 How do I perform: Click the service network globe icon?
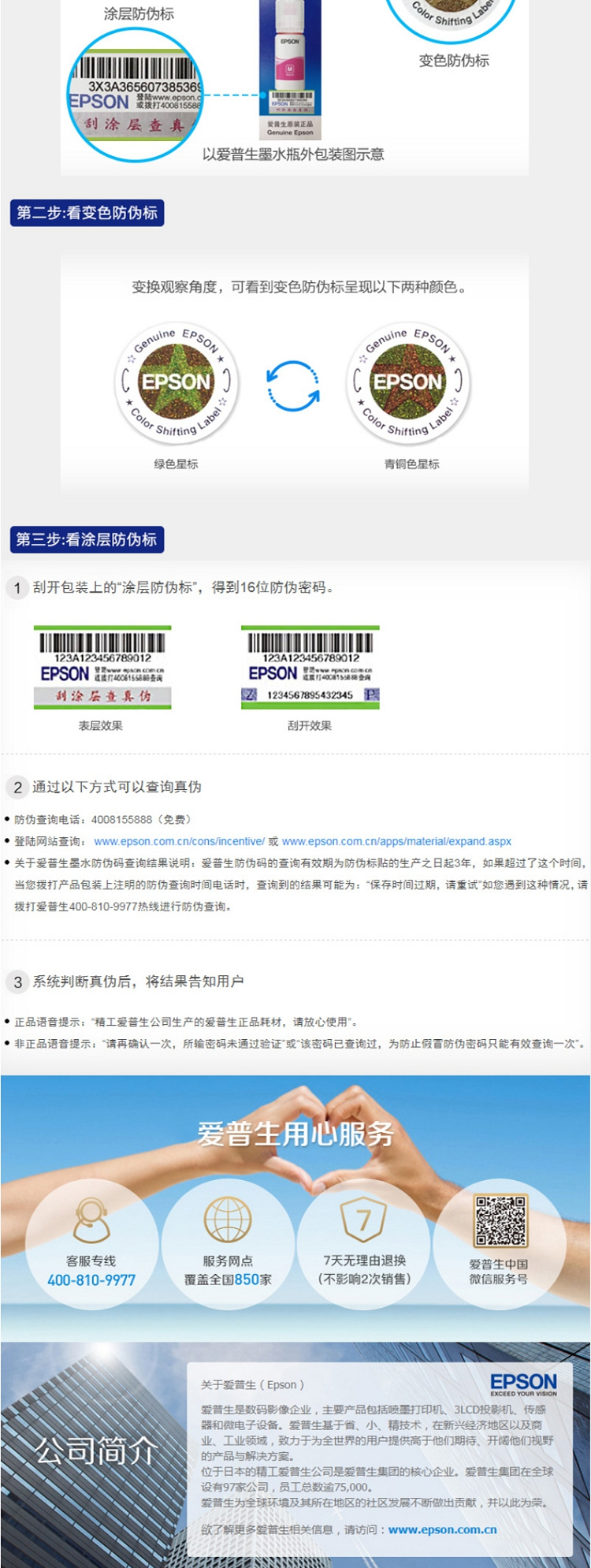coord(228,1219)
